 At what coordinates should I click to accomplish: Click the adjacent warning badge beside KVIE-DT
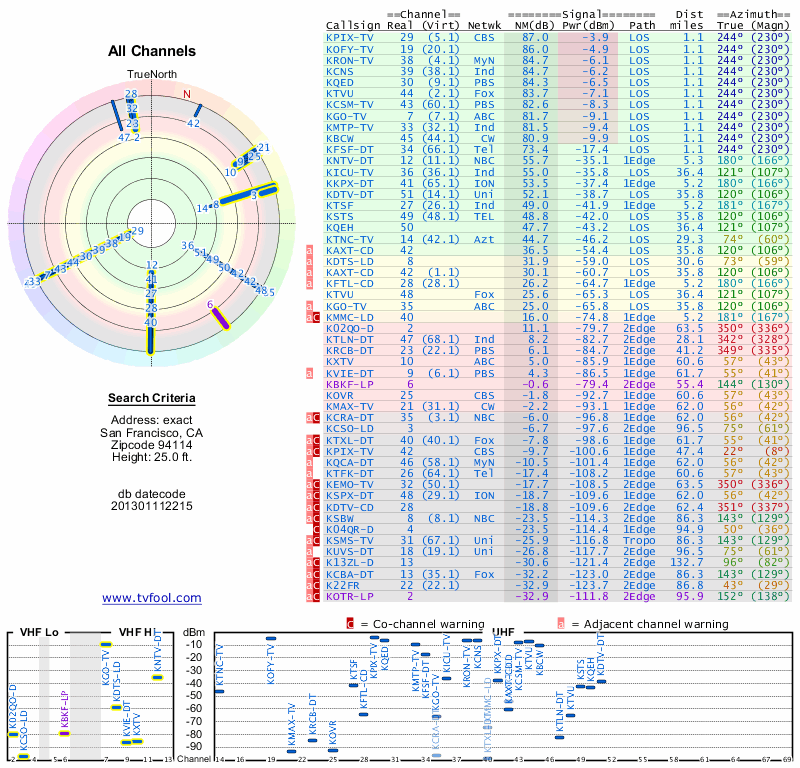[309, 373]
